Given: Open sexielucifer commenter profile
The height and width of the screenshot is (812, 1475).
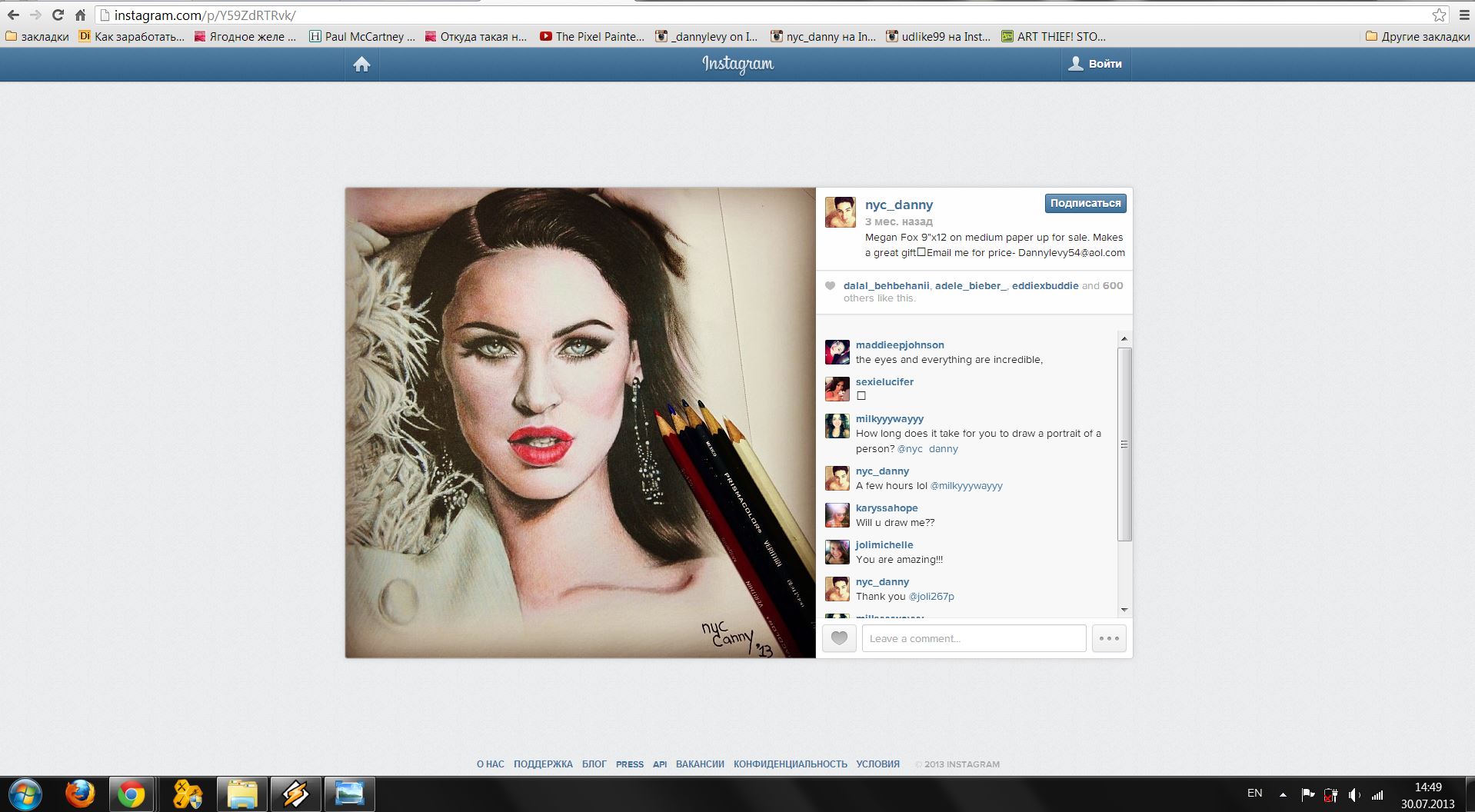Looking at the screenshot, I should point(884,382).
